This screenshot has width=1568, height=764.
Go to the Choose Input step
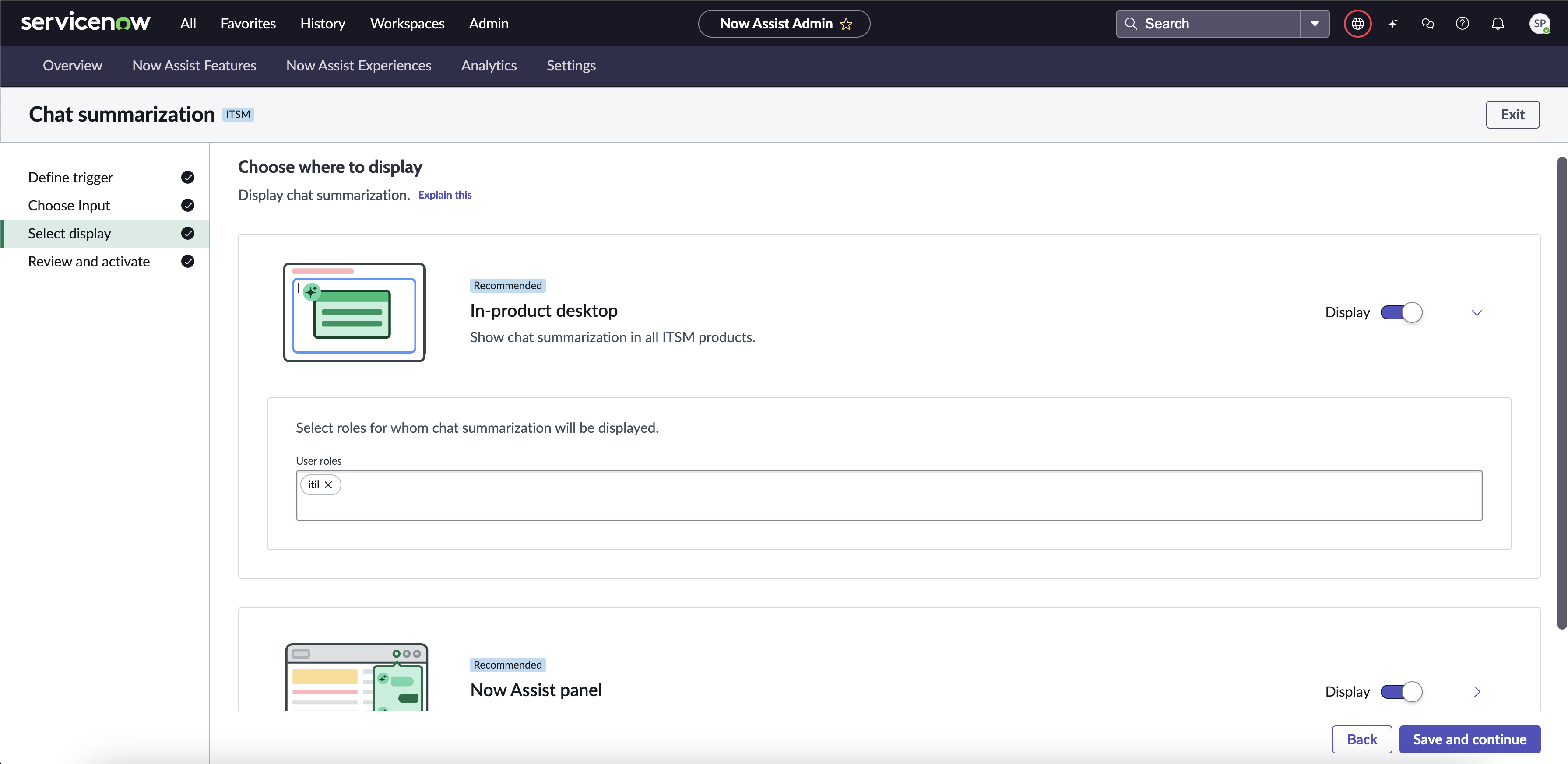point(105,205)
